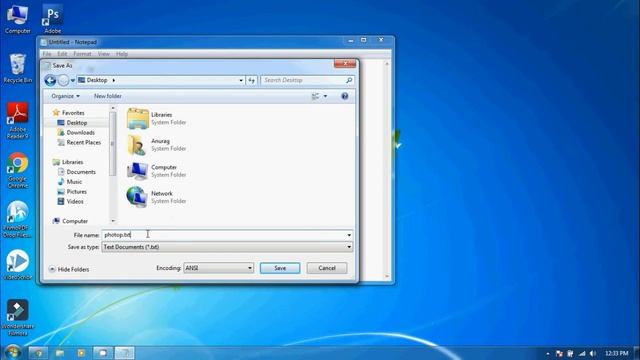Screen dimensions: 640x360
Task: Launch Adobe Photoshop desktop shortcut
Action: (52, 18)
